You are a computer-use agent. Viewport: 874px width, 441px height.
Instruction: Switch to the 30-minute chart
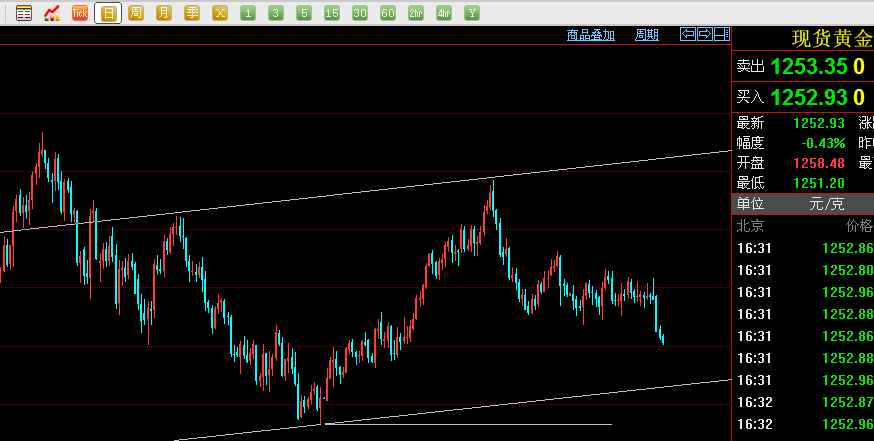click(x=360, y=13)
